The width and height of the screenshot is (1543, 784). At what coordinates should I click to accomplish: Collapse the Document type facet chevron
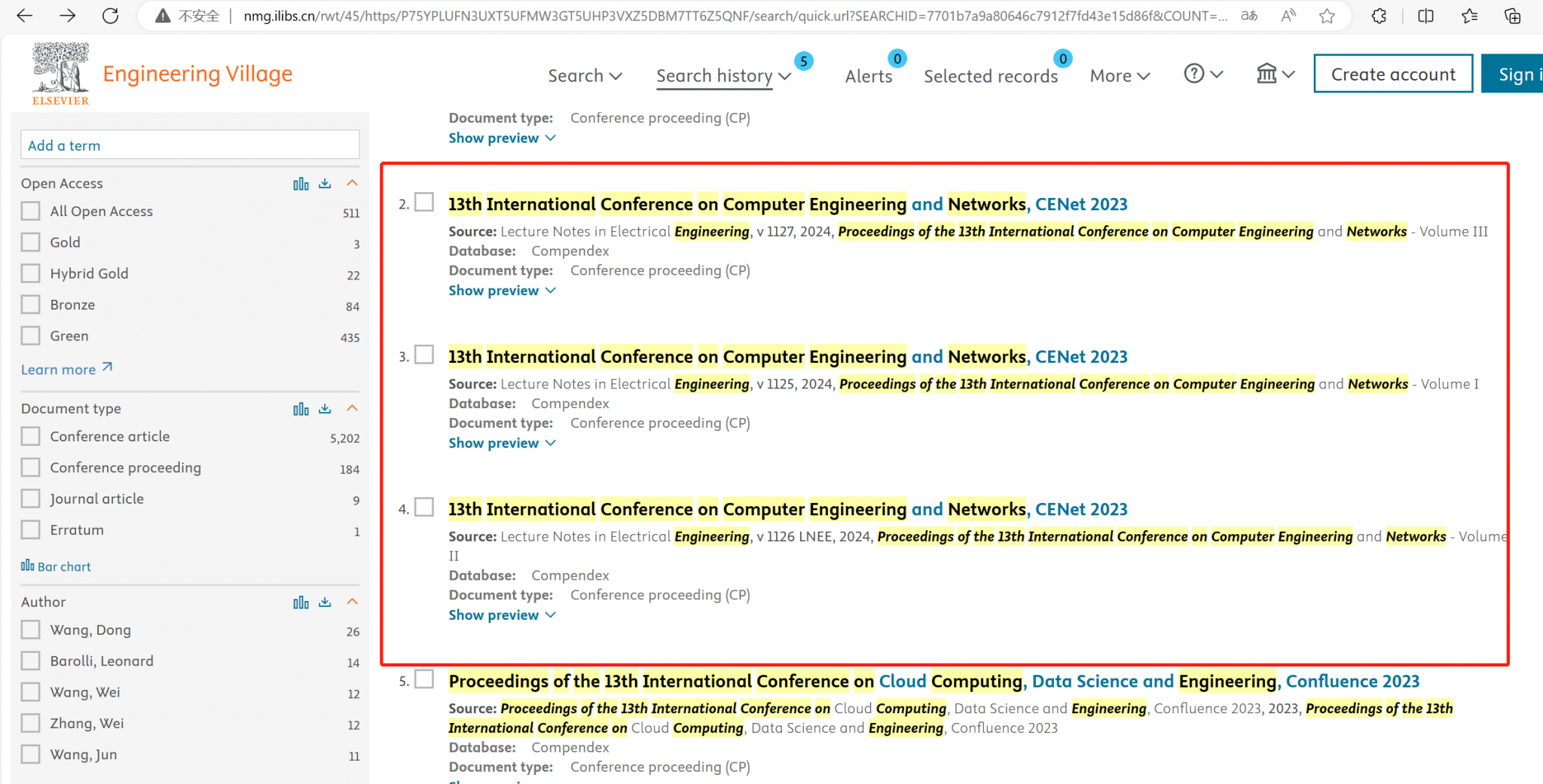352,408
